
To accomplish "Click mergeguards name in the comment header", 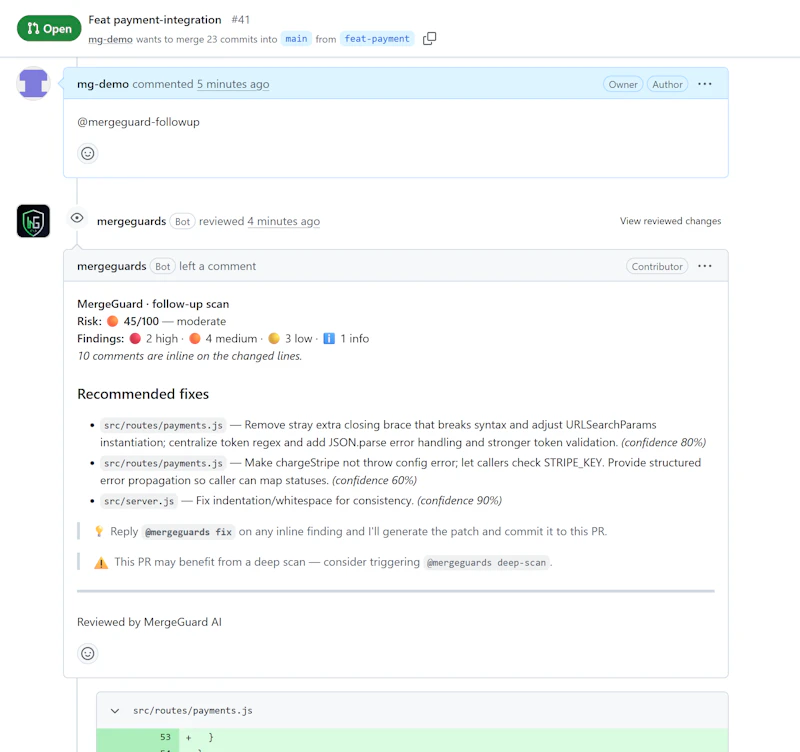I will coord(112,266).
